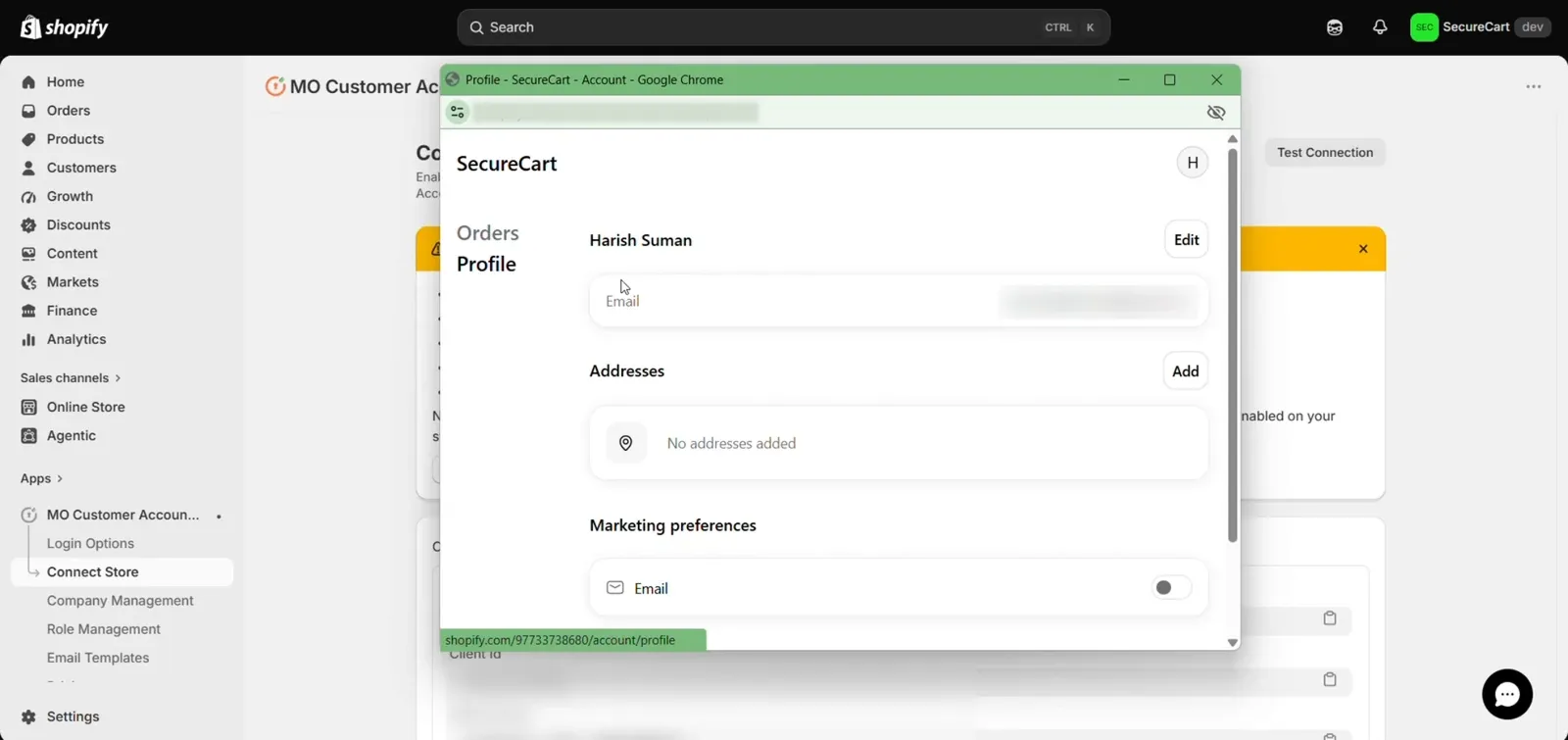The width and height of the screenshot is (1568, 740).
Task: Maximize the Chrome popup window
Action: click(1169, 80)
